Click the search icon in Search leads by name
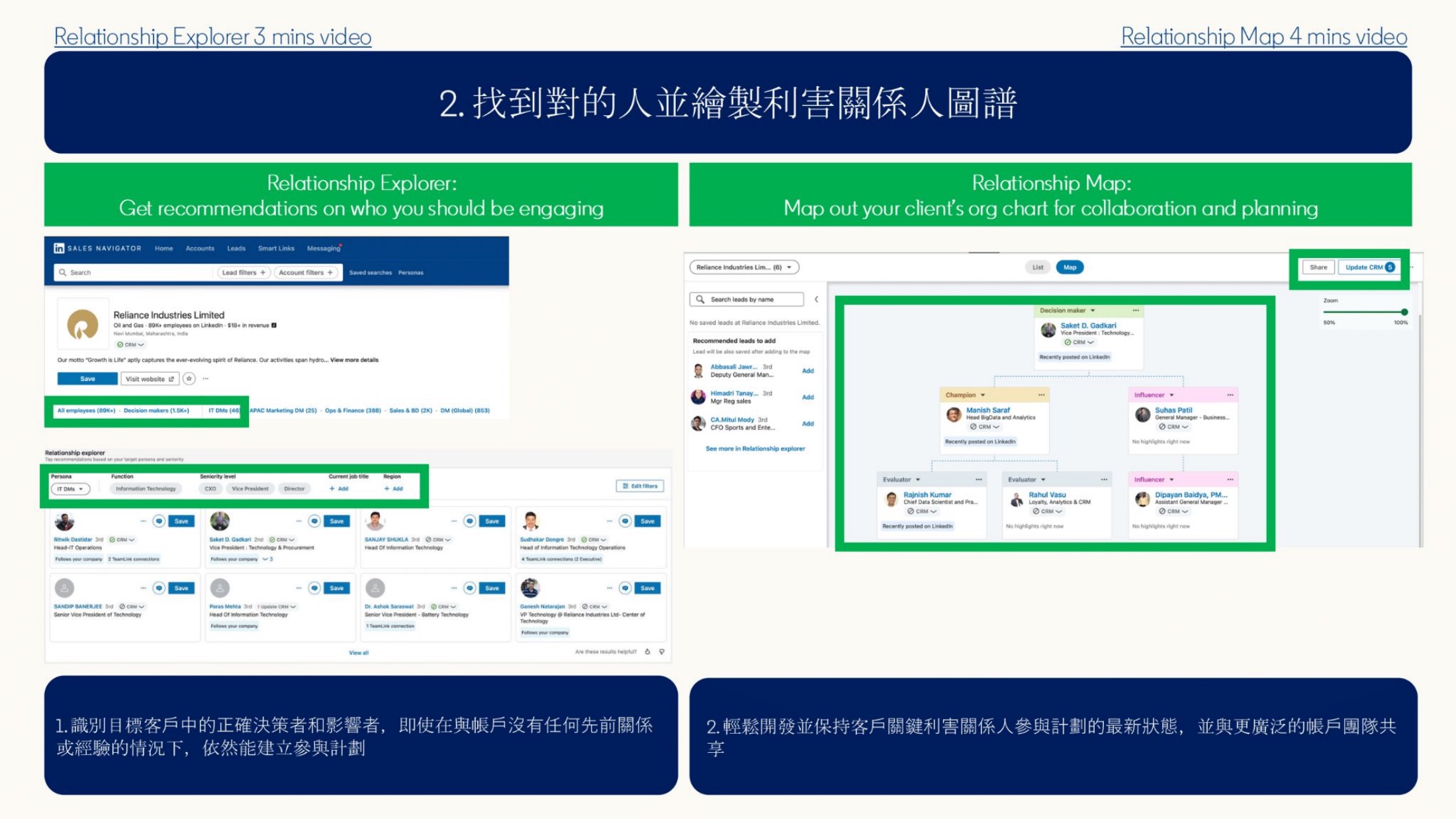Screen dimensions: 1456x819 (x=700, y=300)
